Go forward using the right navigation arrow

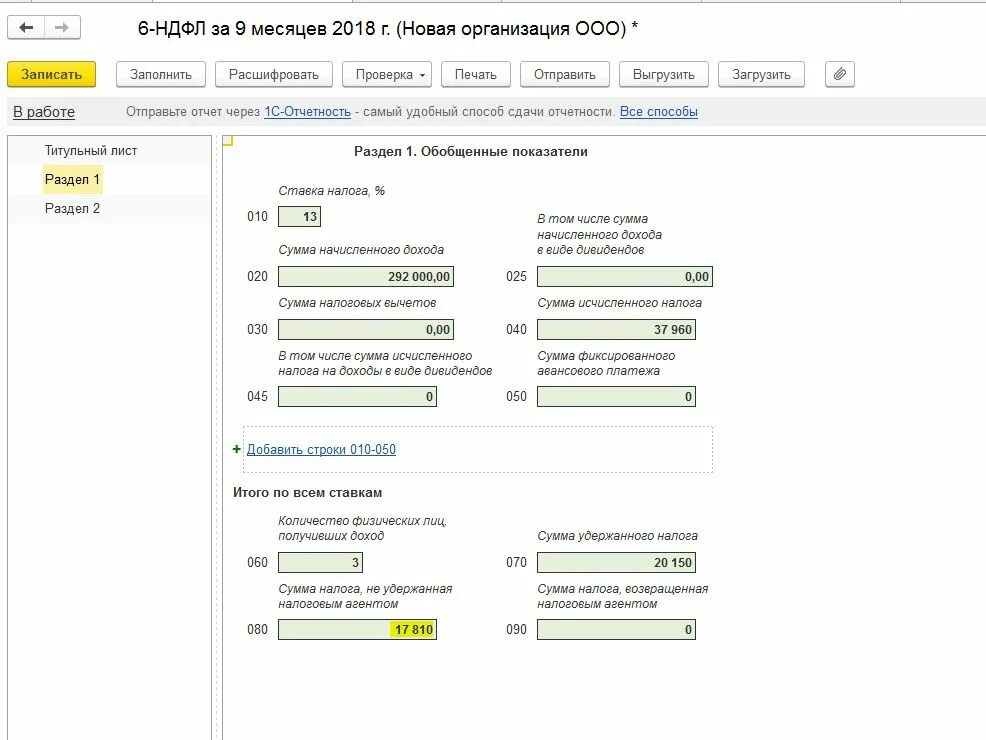point(64,28)
